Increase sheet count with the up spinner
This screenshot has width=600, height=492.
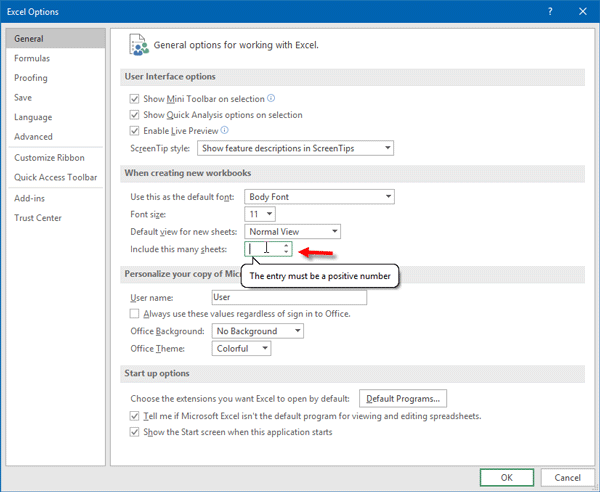click(x=286, y=246)
